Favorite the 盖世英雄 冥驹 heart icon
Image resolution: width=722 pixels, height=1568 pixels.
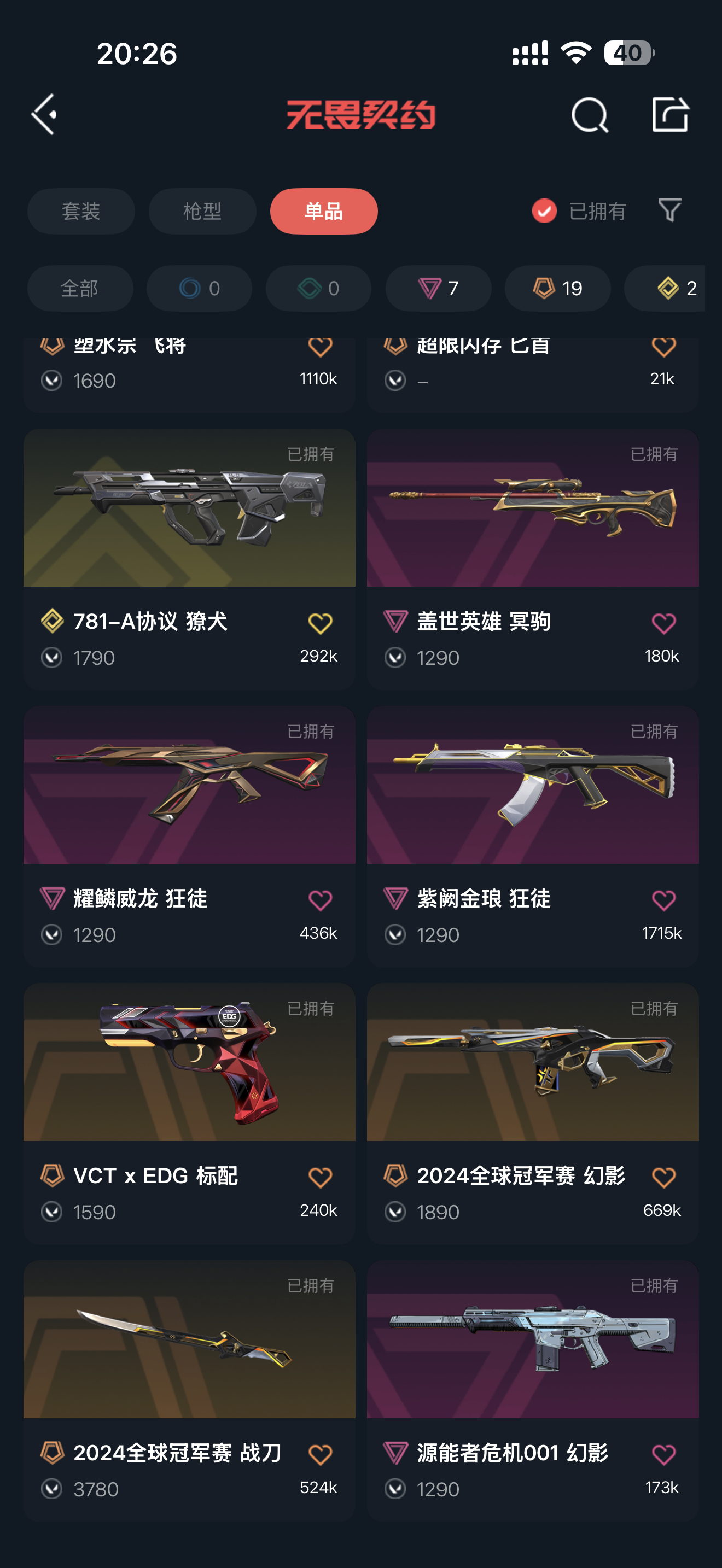click(x=663, y=623)
